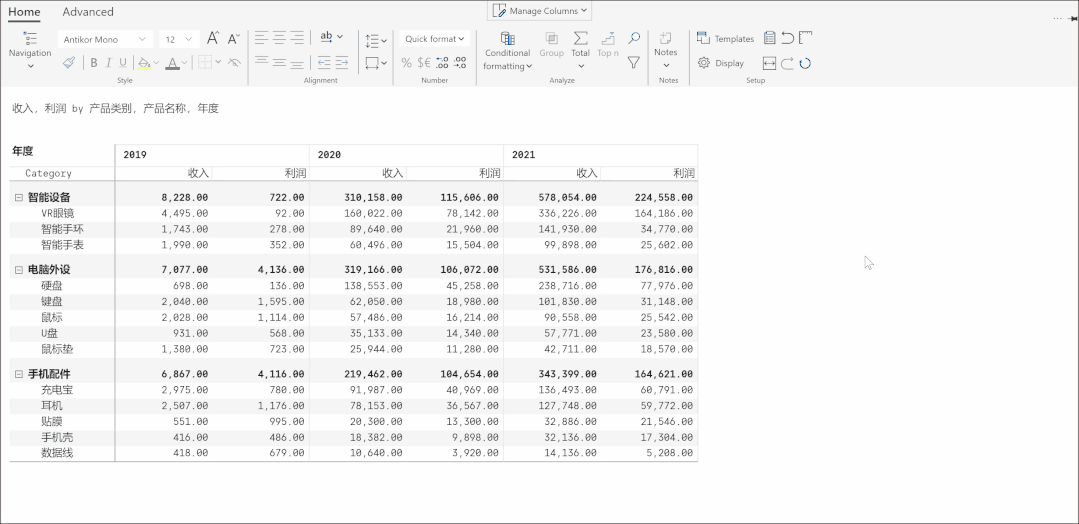The height and width of the screenshot is (524, 1079).
Task: Toggle bold formatting
Action: pyautogui.click(x=94, y=63)
